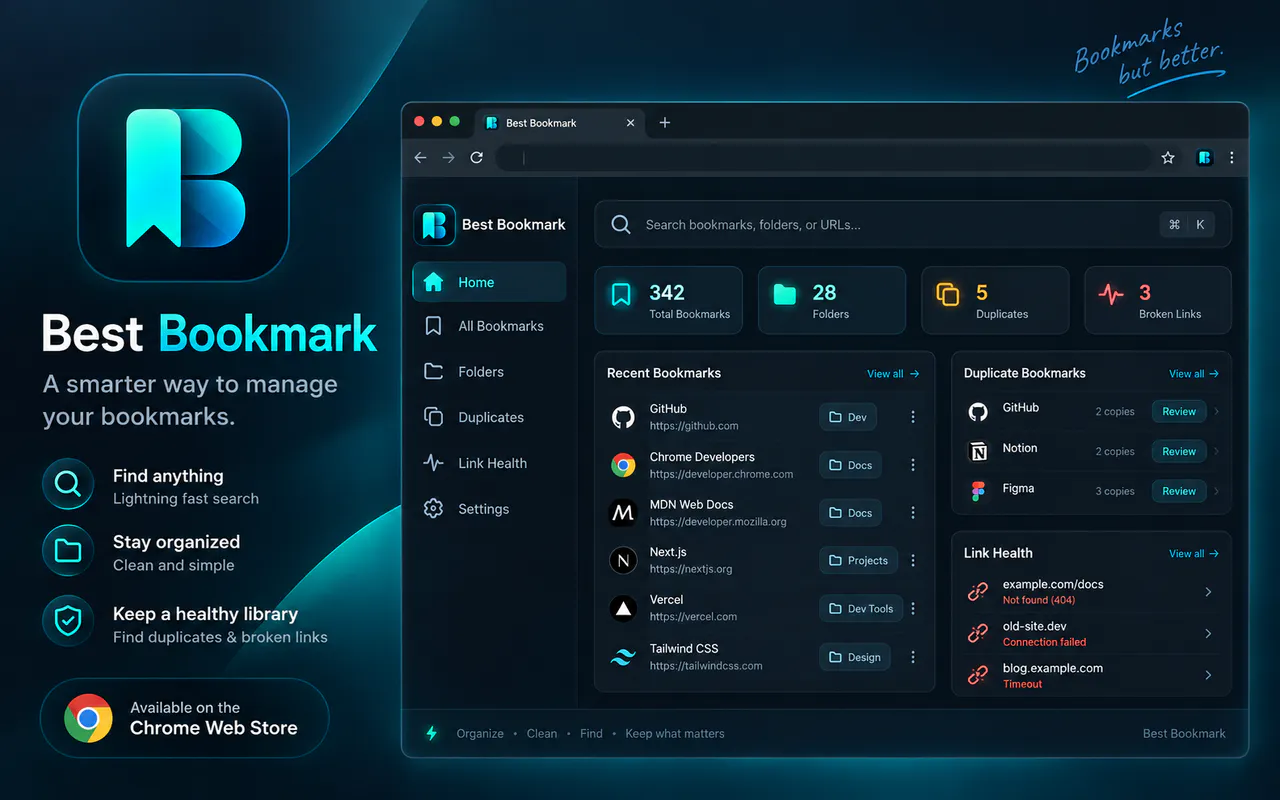Bookmark this page with the star icon

[x=1168, y=157]
